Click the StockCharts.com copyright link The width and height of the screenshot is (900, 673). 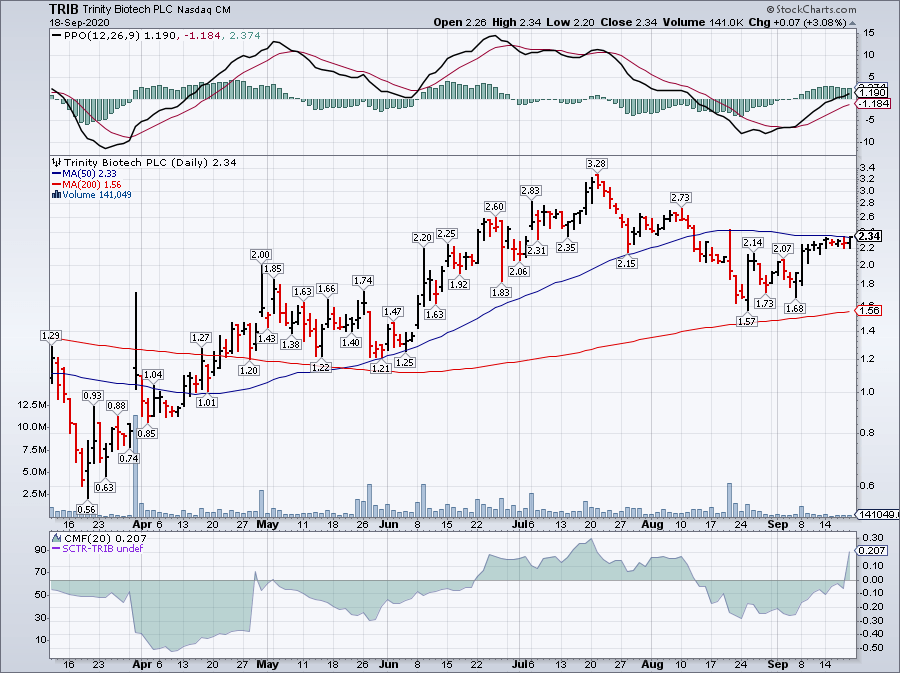click(x=810, y=9)
